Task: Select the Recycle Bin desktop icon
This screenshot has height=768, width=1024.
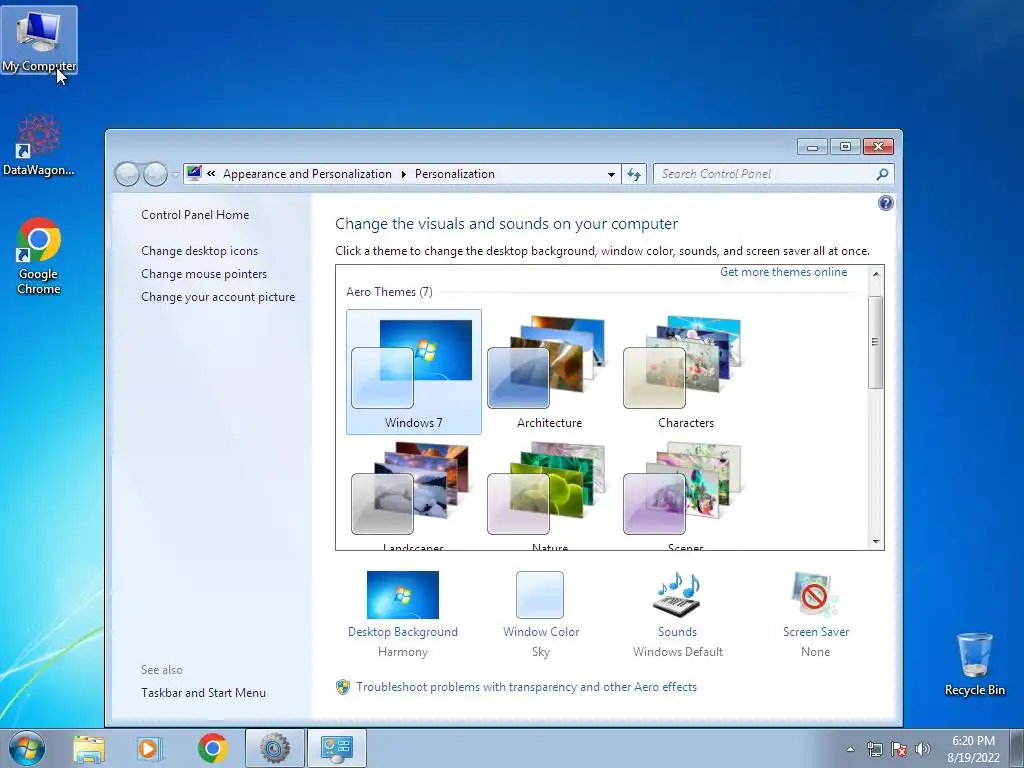Action: (x=974, y=664)
